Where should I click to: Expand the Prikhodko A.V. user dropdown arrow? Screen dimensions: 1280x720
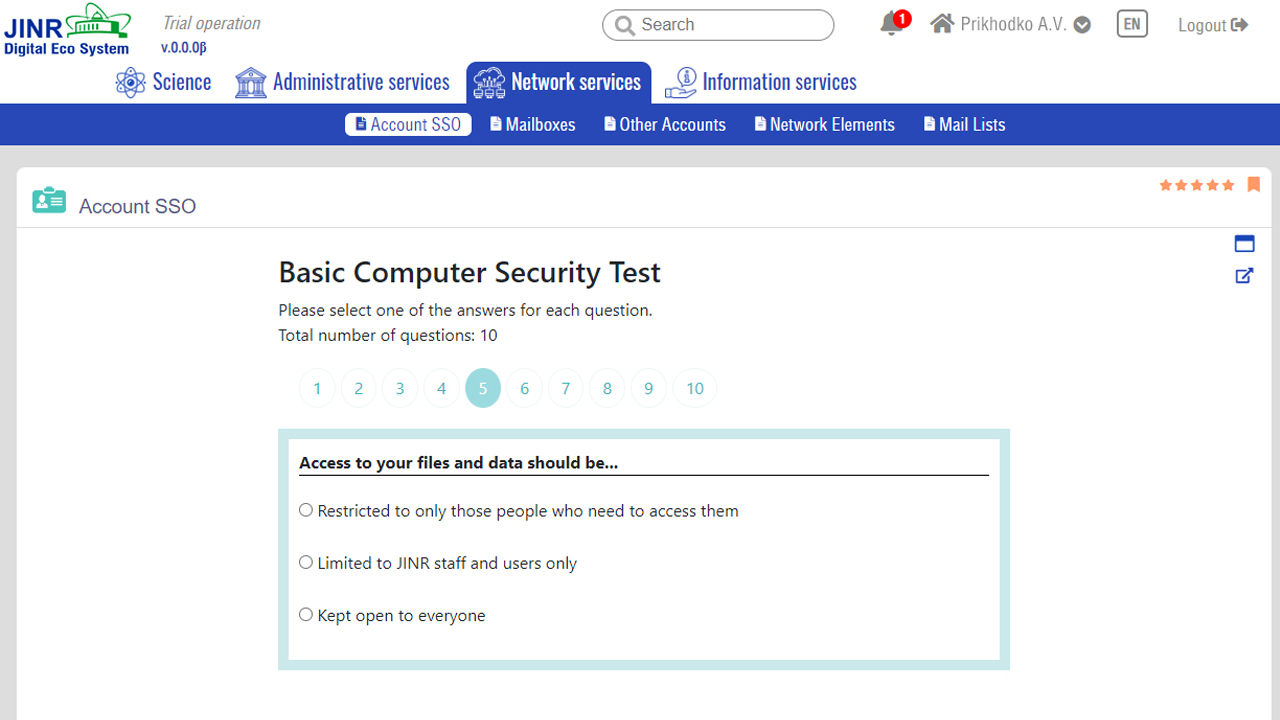pos(1082,25)
